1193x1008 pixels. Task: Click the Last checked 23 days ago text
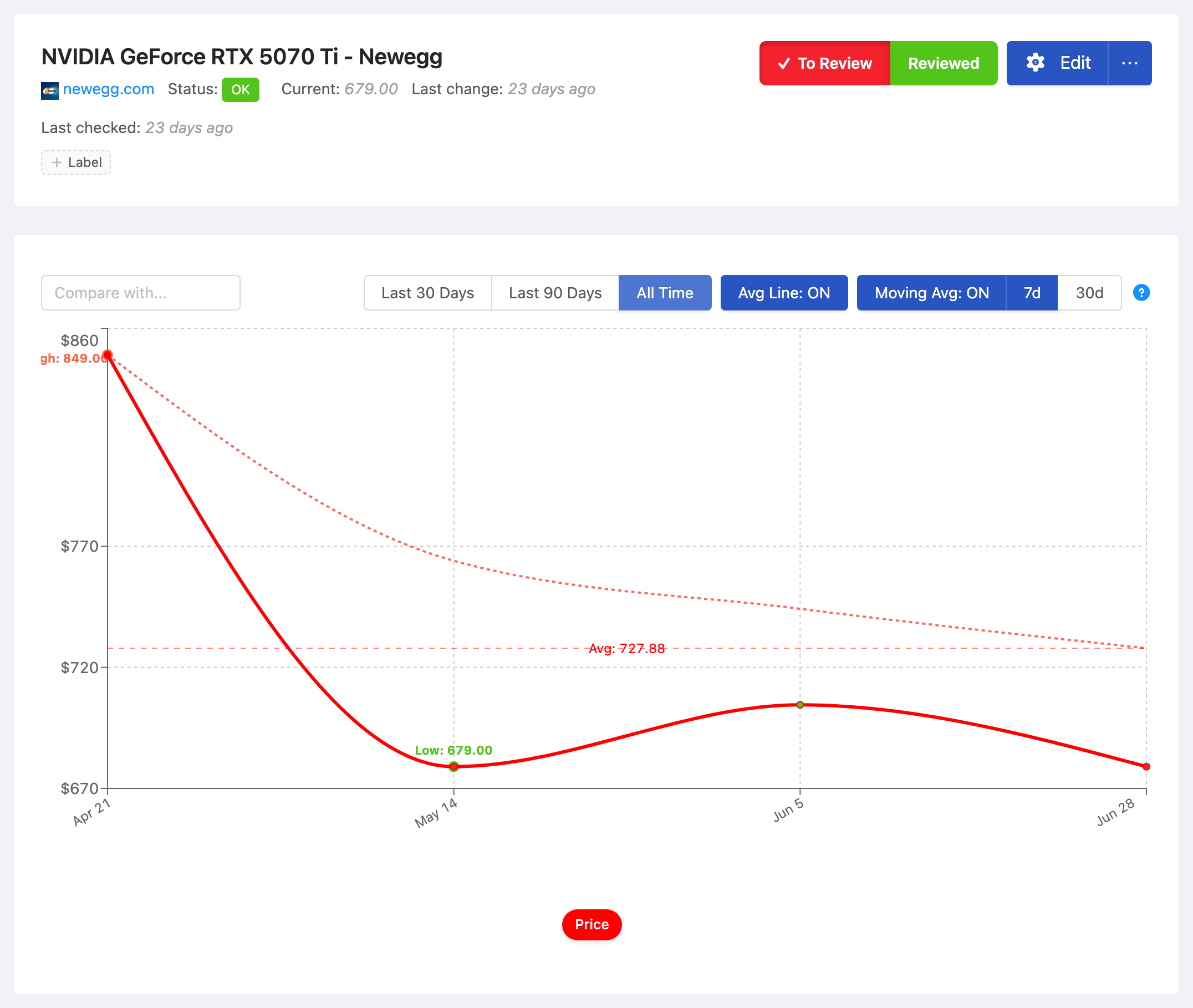(137, 128)
